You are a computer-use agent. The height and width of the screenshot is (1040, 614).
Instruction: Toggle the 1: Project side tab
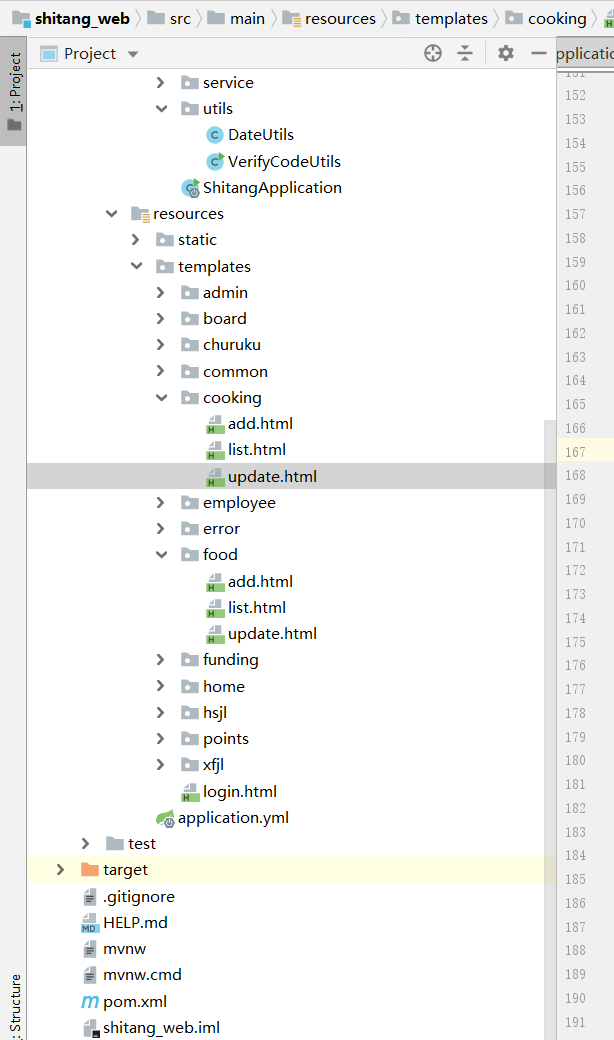tap(14, 90)
